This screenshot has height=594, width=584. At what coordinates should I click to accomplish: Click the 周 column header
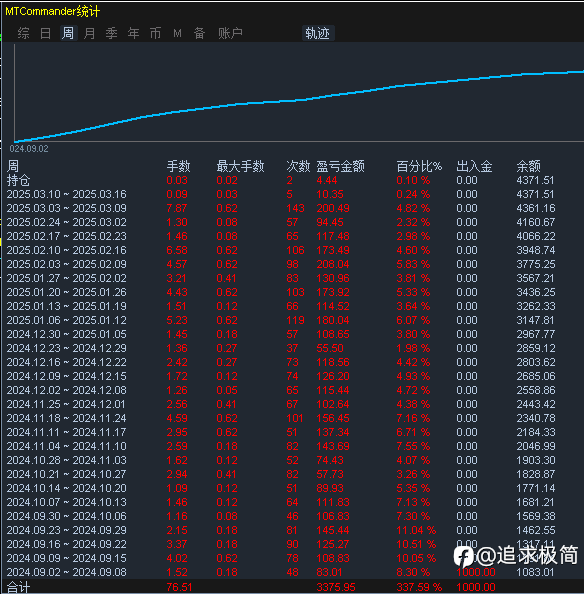pos(13,166)
